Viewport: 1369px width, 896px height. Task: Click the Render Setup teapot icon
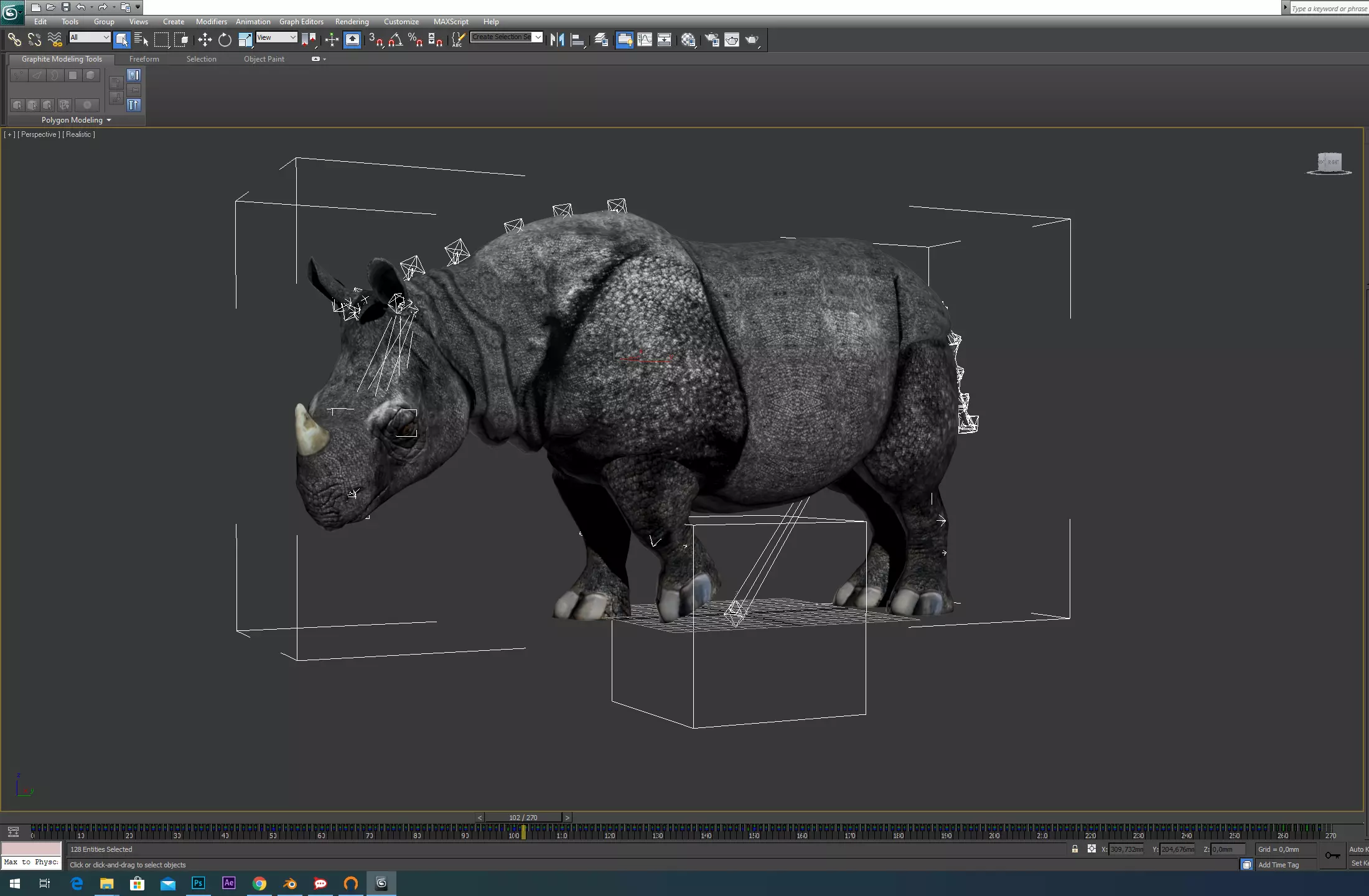[712, 40]
